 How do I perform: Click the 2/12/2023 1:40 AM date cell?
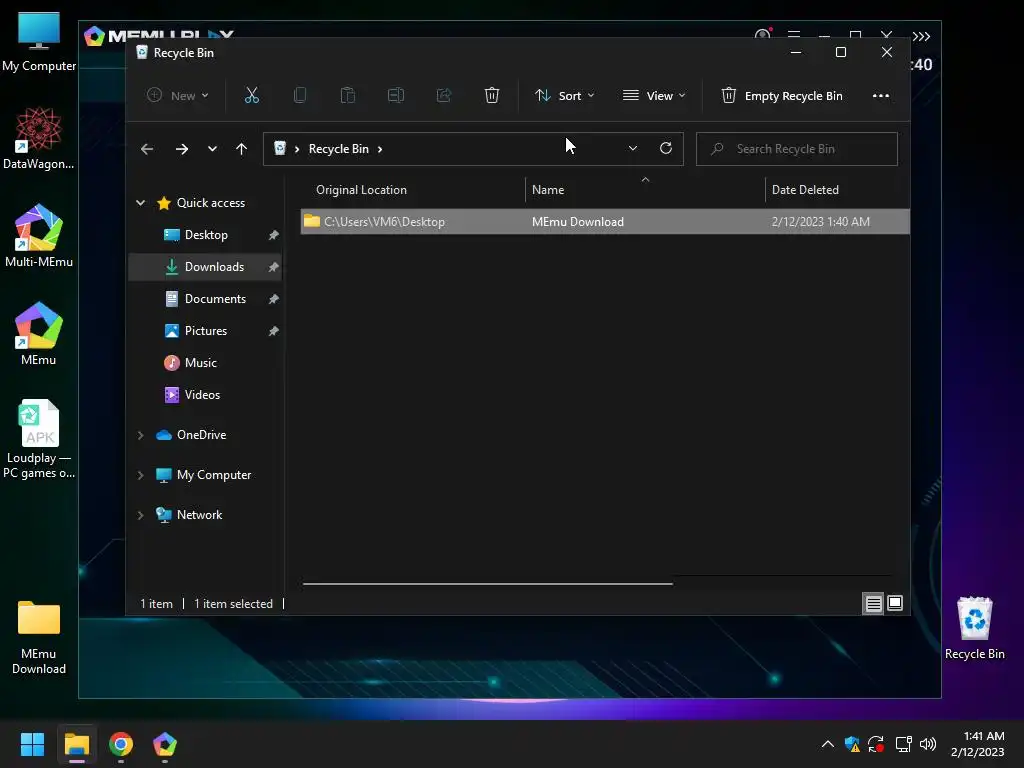tap(820, 221)
